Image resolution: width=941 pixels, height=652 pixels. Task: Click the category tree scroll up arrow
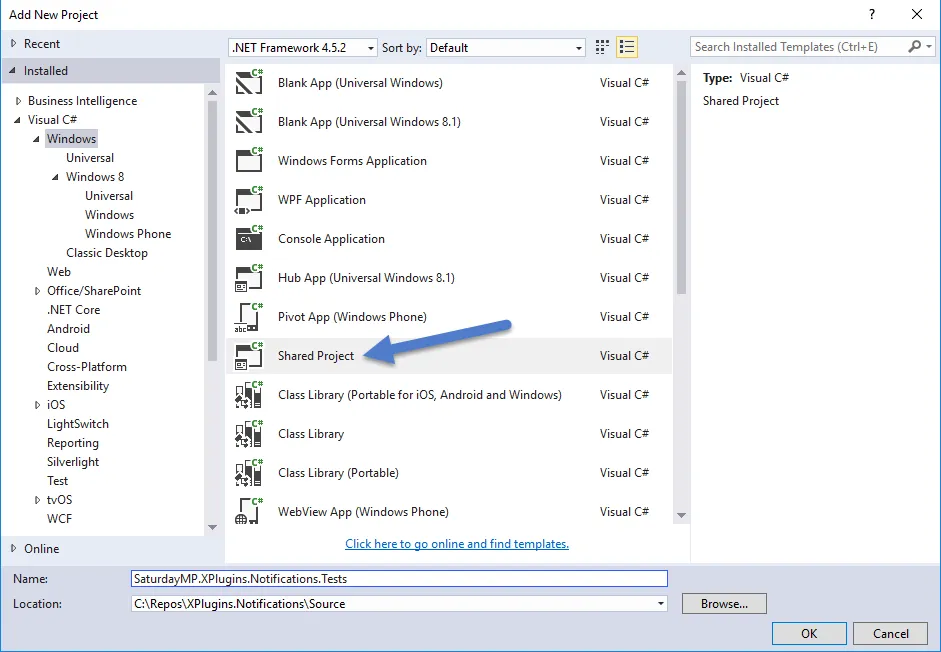[212, 92]
